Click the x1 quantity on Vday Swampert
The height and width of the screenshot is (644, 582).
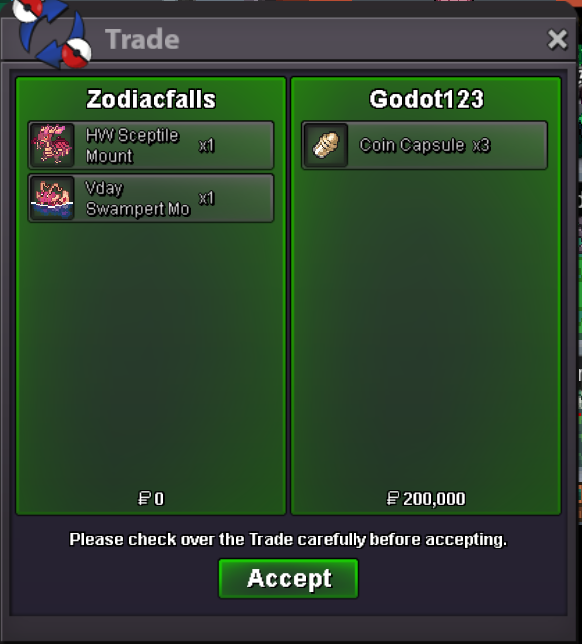click(207, 198)
